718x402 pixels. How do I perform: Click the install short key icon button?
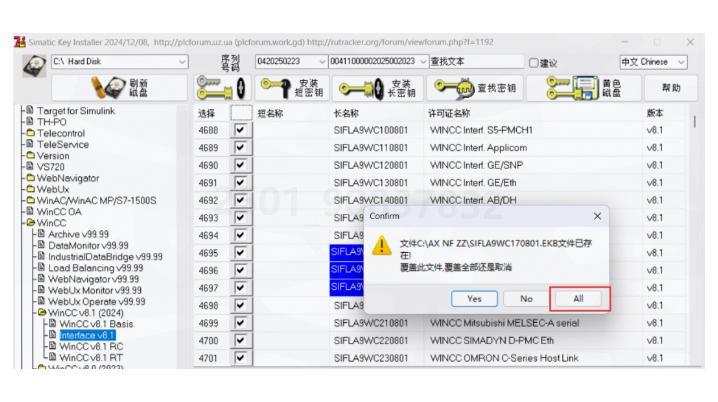click(x=292, y=88)
